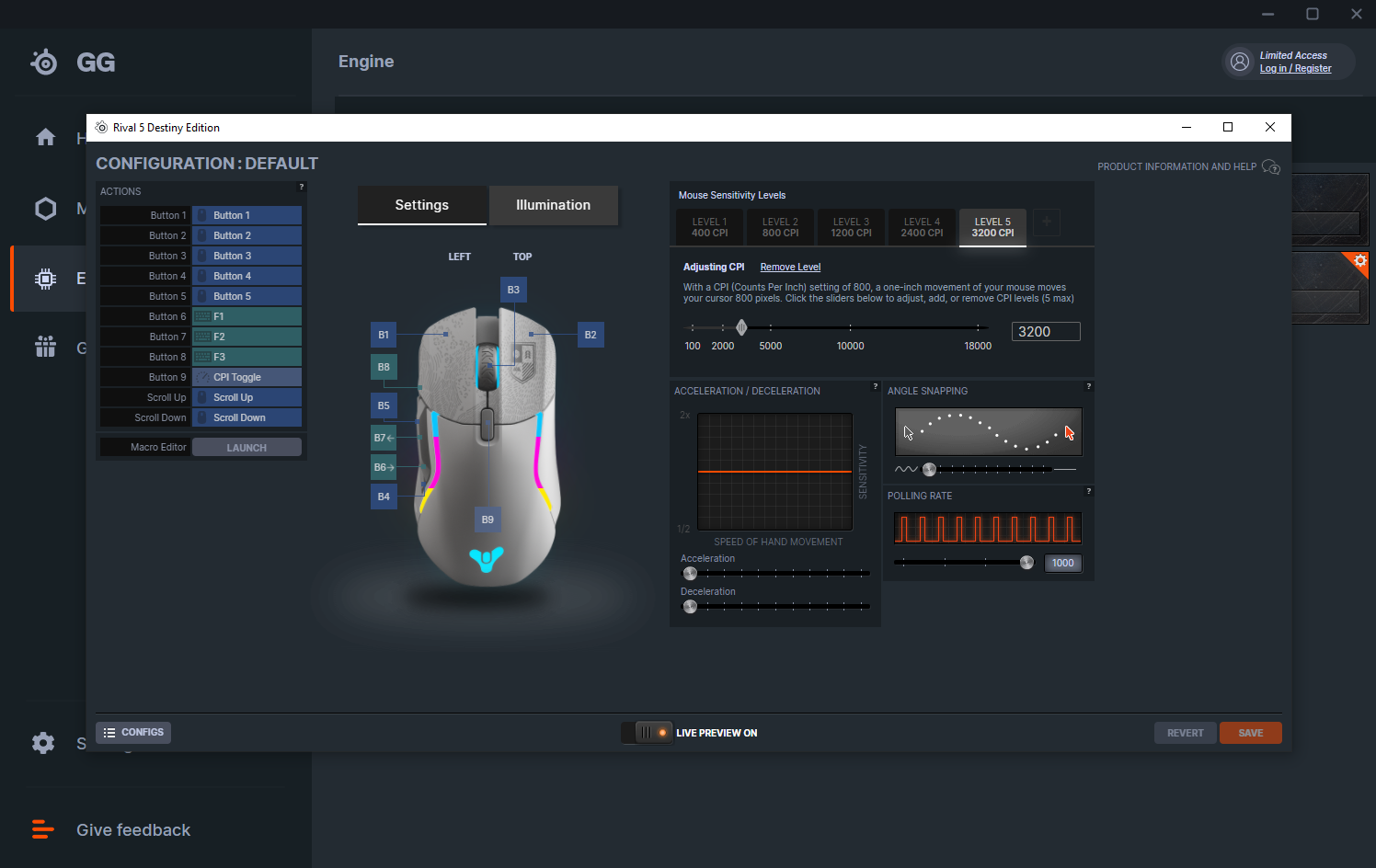1376x868 pixels.
Task: Select the B2 mouse button marker
Action: tap(591, 335)
